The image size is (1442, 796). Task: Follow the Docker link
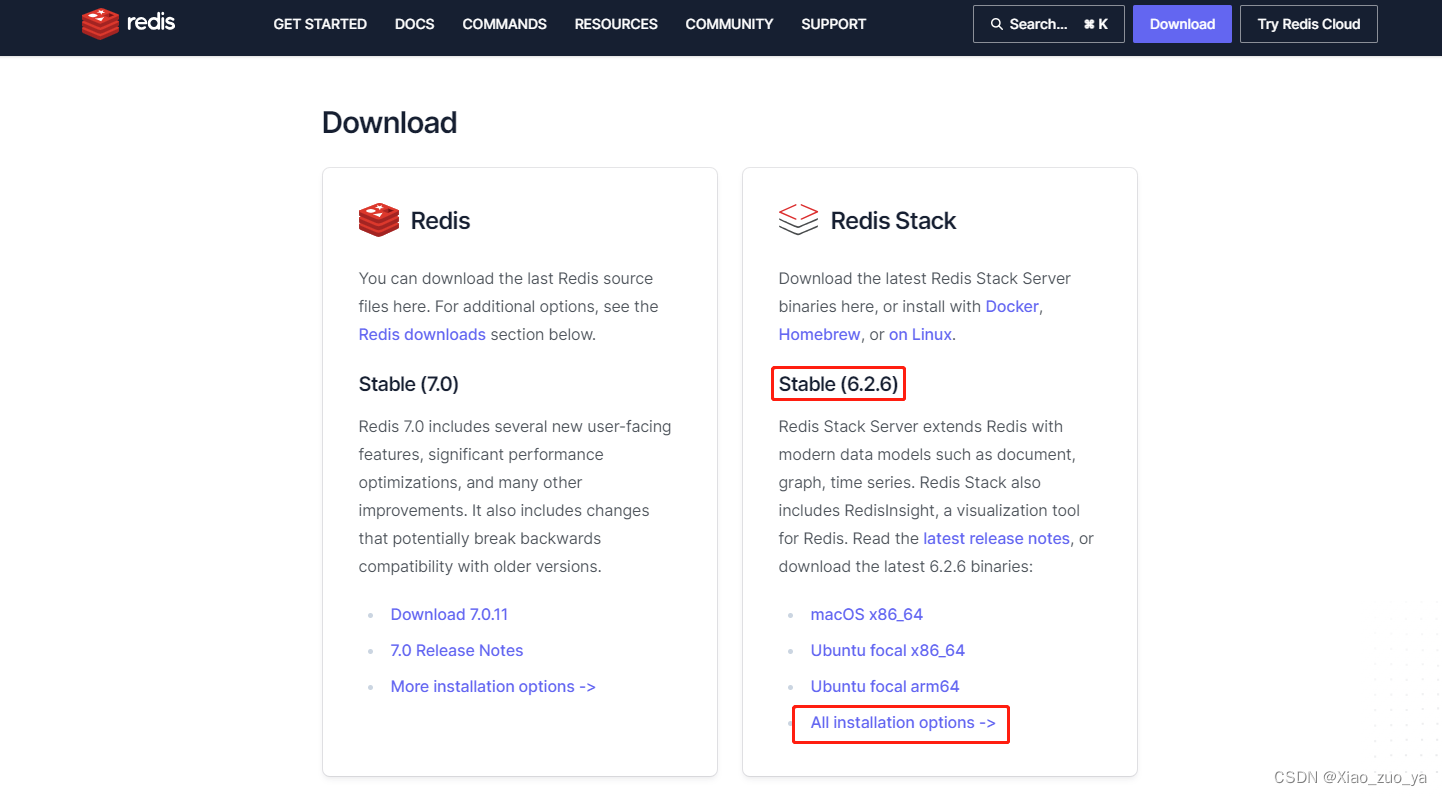pos(1012,306)
